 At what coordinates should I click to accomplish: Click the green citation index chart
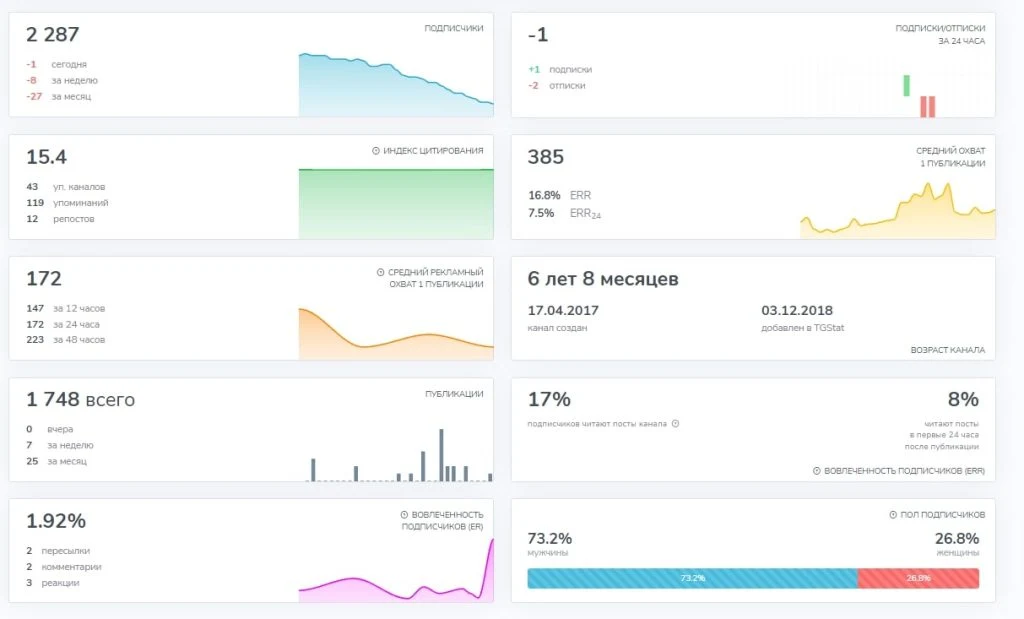[396, 204]
